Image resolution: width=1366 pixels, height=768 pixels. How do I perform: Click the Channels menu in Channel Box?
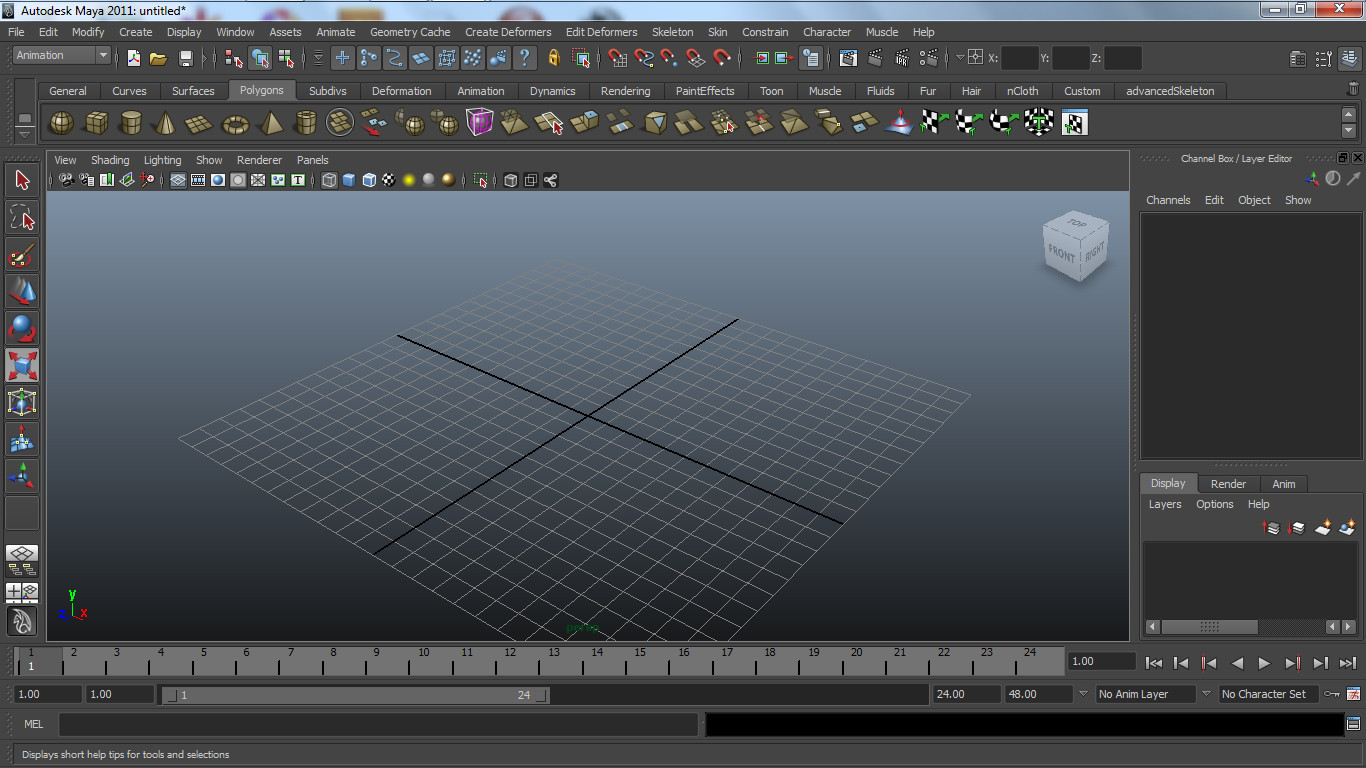coord(1168,200)
